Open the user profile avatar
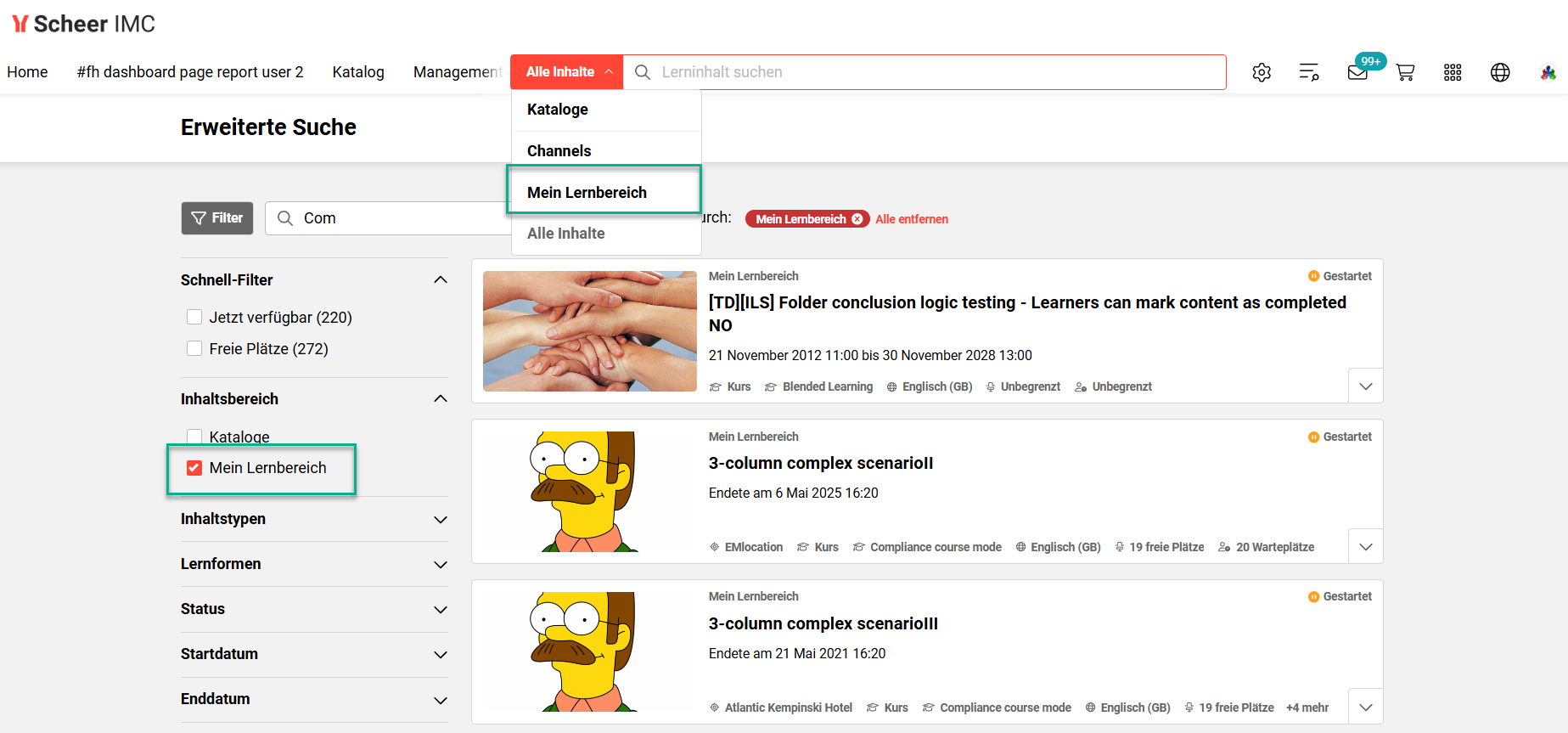 coord(1548,72)
